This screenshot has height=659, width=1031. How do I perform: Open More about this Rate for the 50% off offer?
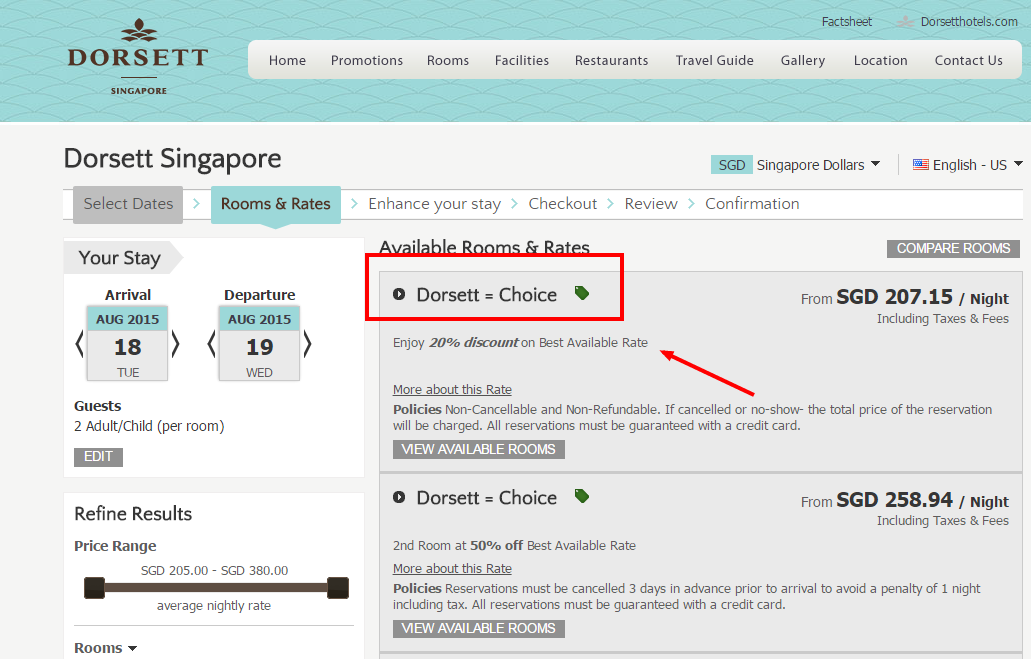tap(452, 568)
